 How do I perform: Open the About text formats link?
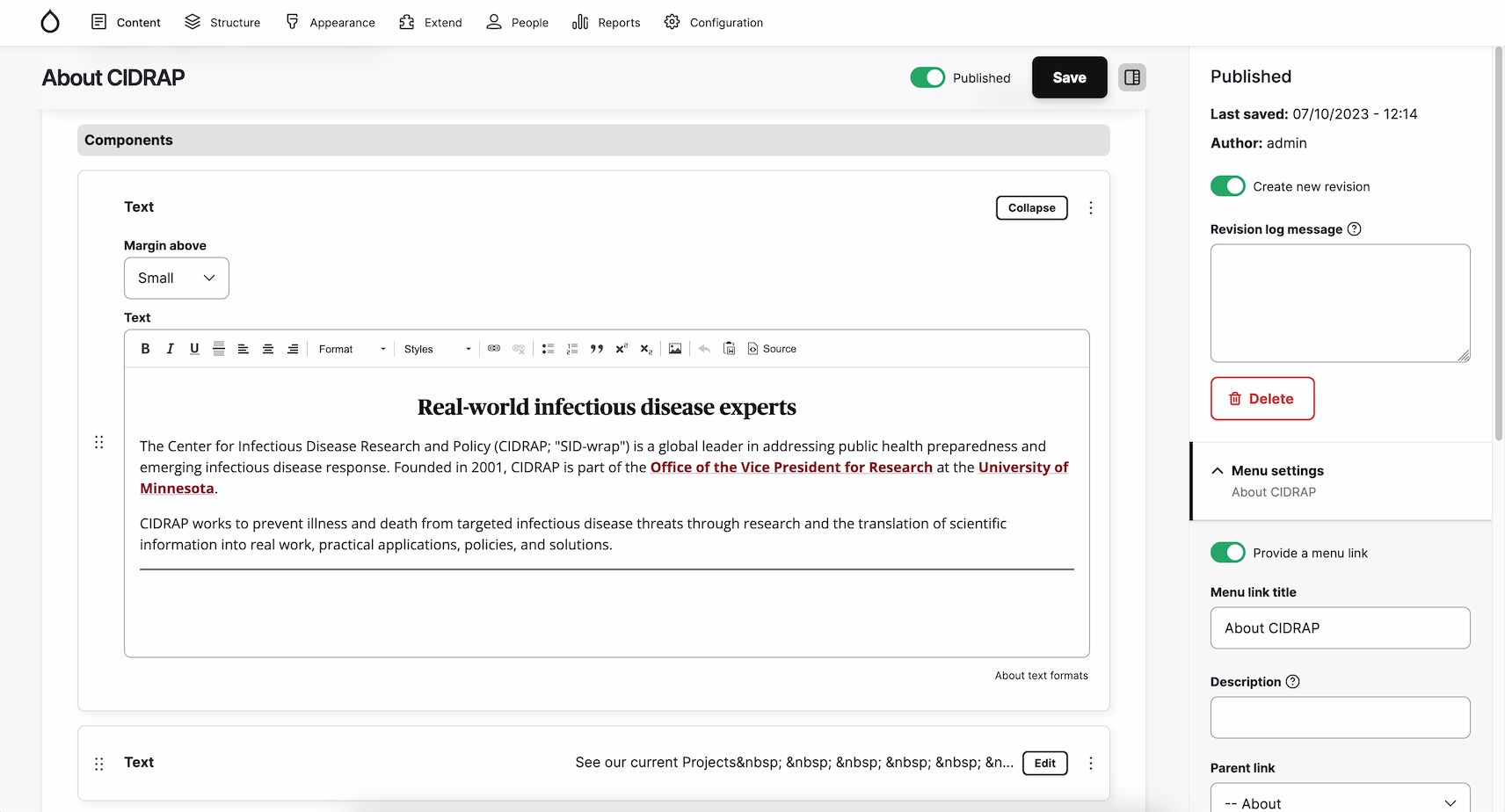point(1041,675)
